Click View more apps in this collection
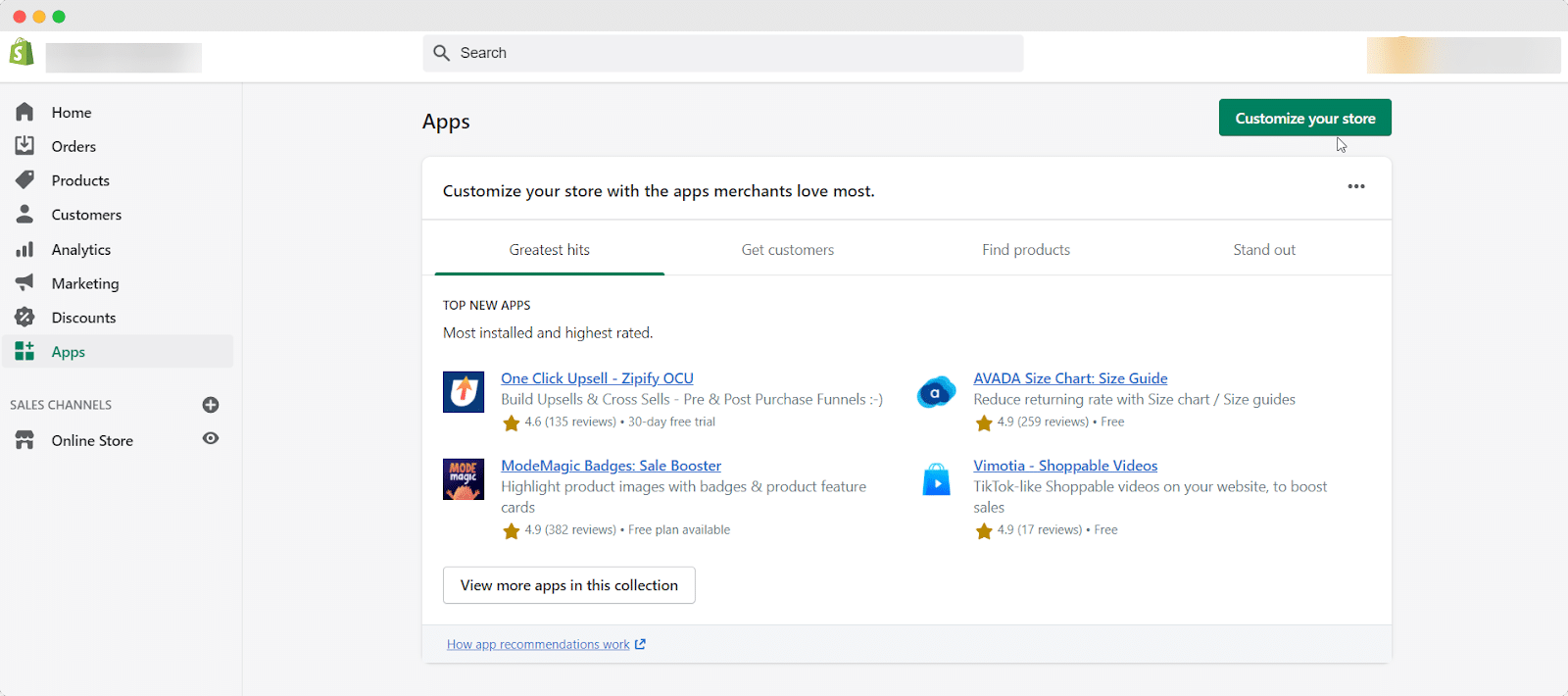The width and height of the screenshot is (1568, 696). pyautogui.click(x=569, y=585)
